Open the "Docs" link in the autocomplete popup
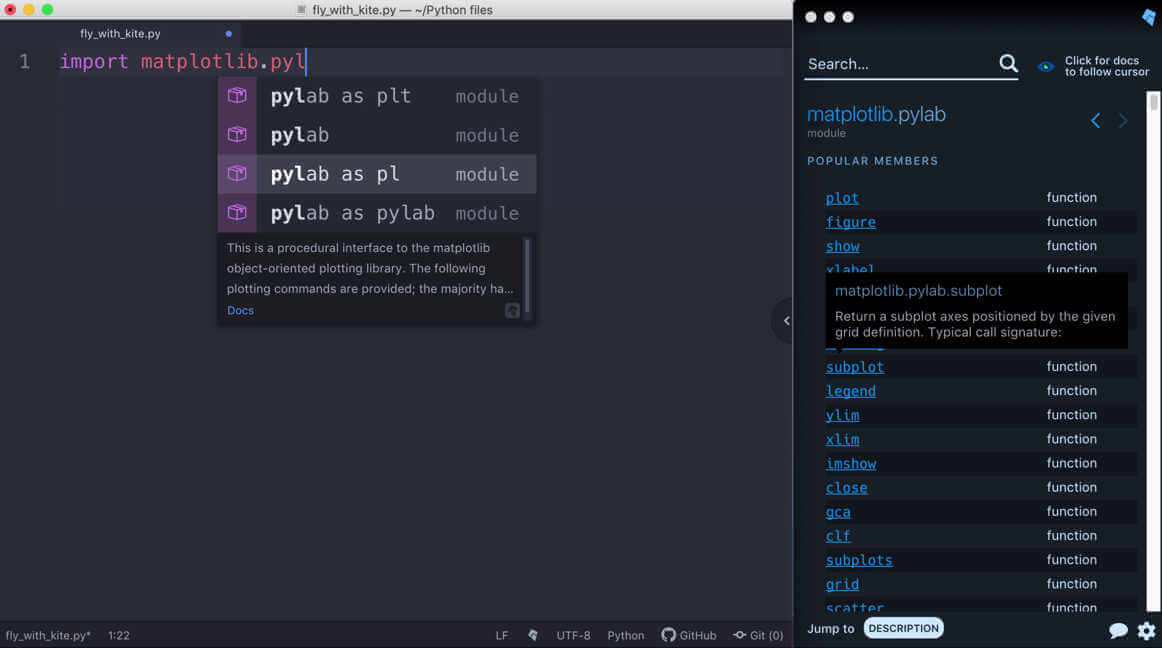 (x=240, y=310)
